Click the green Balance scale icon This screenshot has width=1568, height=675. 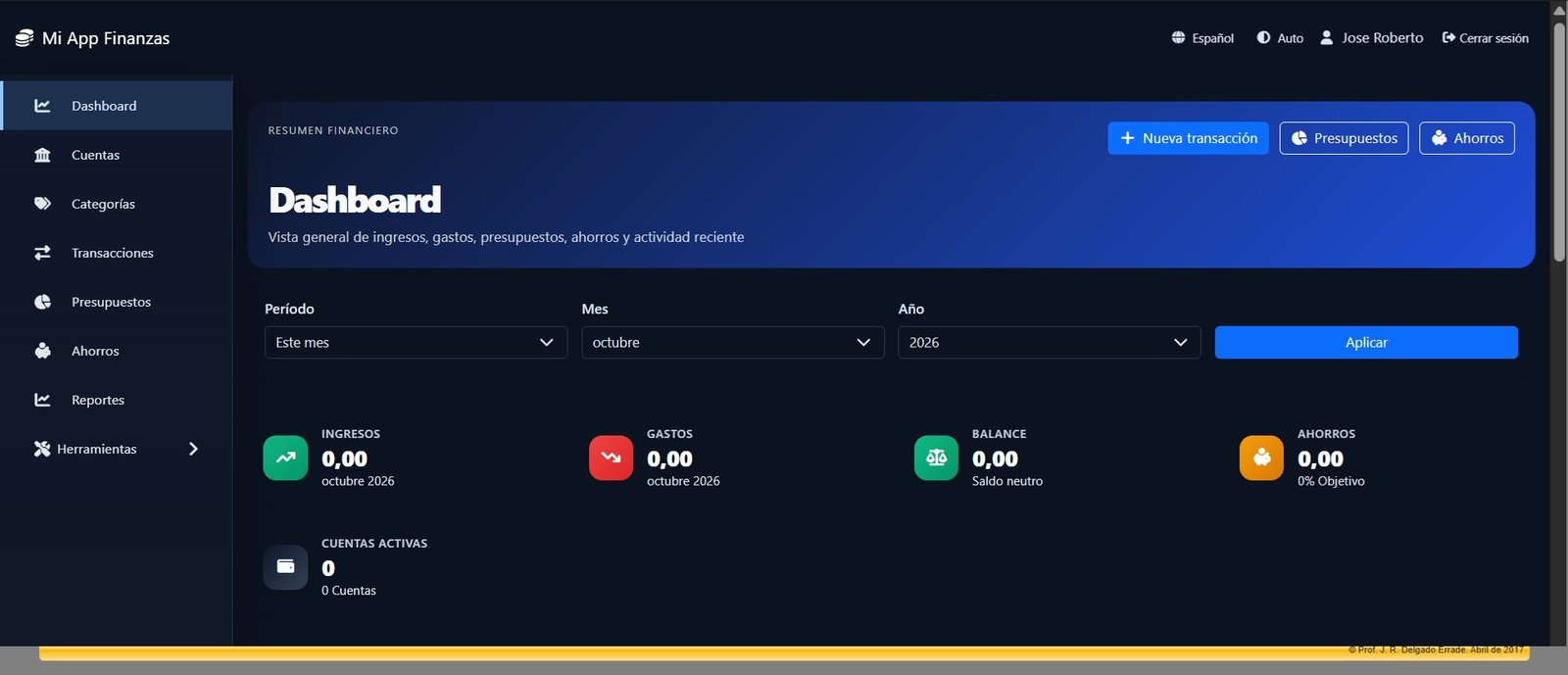[936, 458]
